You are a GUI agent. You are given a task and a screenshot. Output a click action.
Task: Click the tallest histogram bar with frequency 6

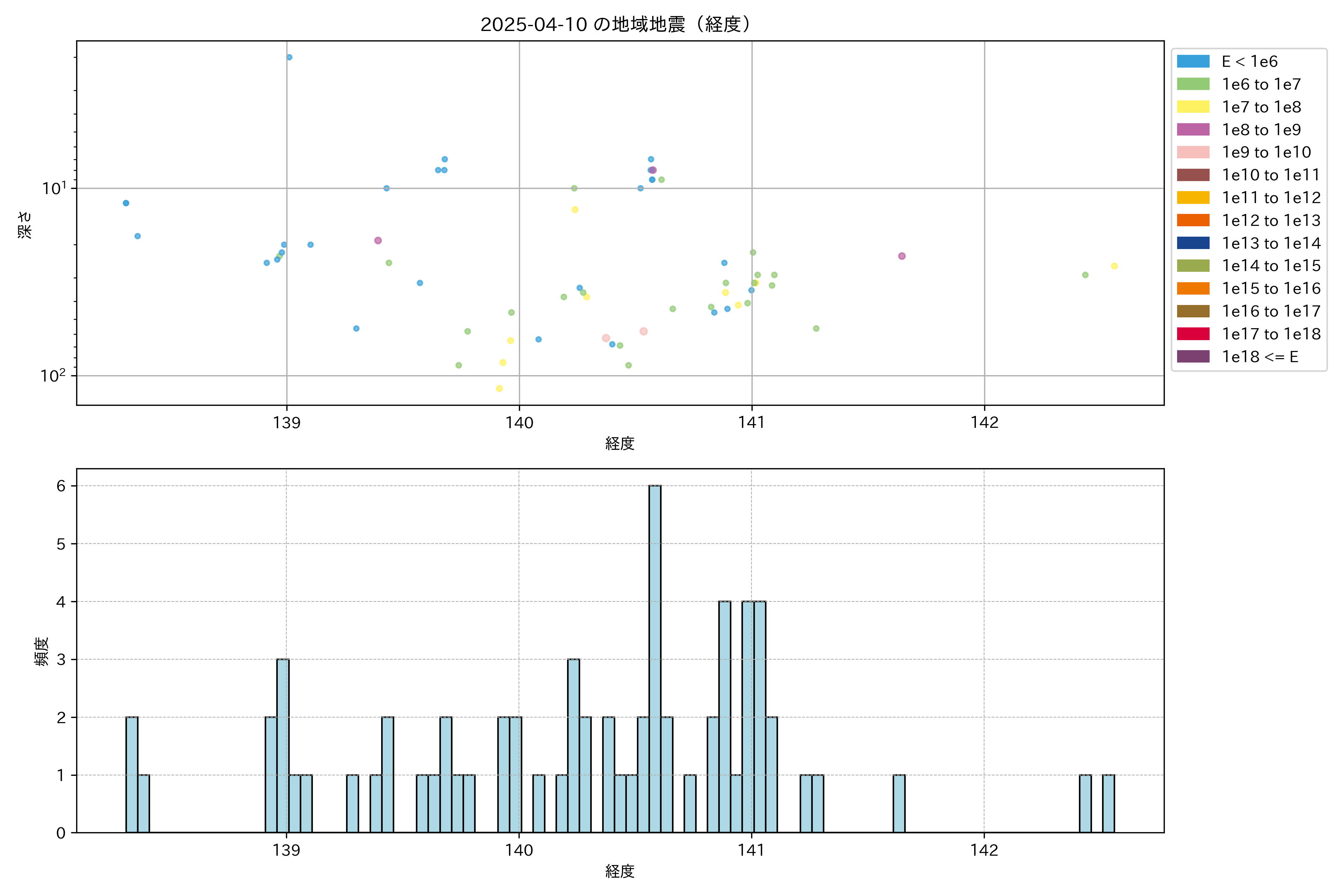point(655,657)
